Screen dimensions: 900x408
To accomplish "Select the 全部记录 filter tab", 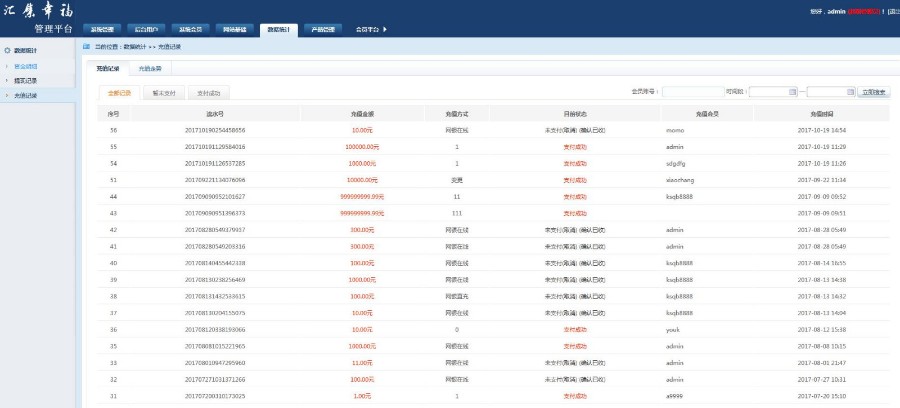I will pyautogui.click(x=119, y=92).
